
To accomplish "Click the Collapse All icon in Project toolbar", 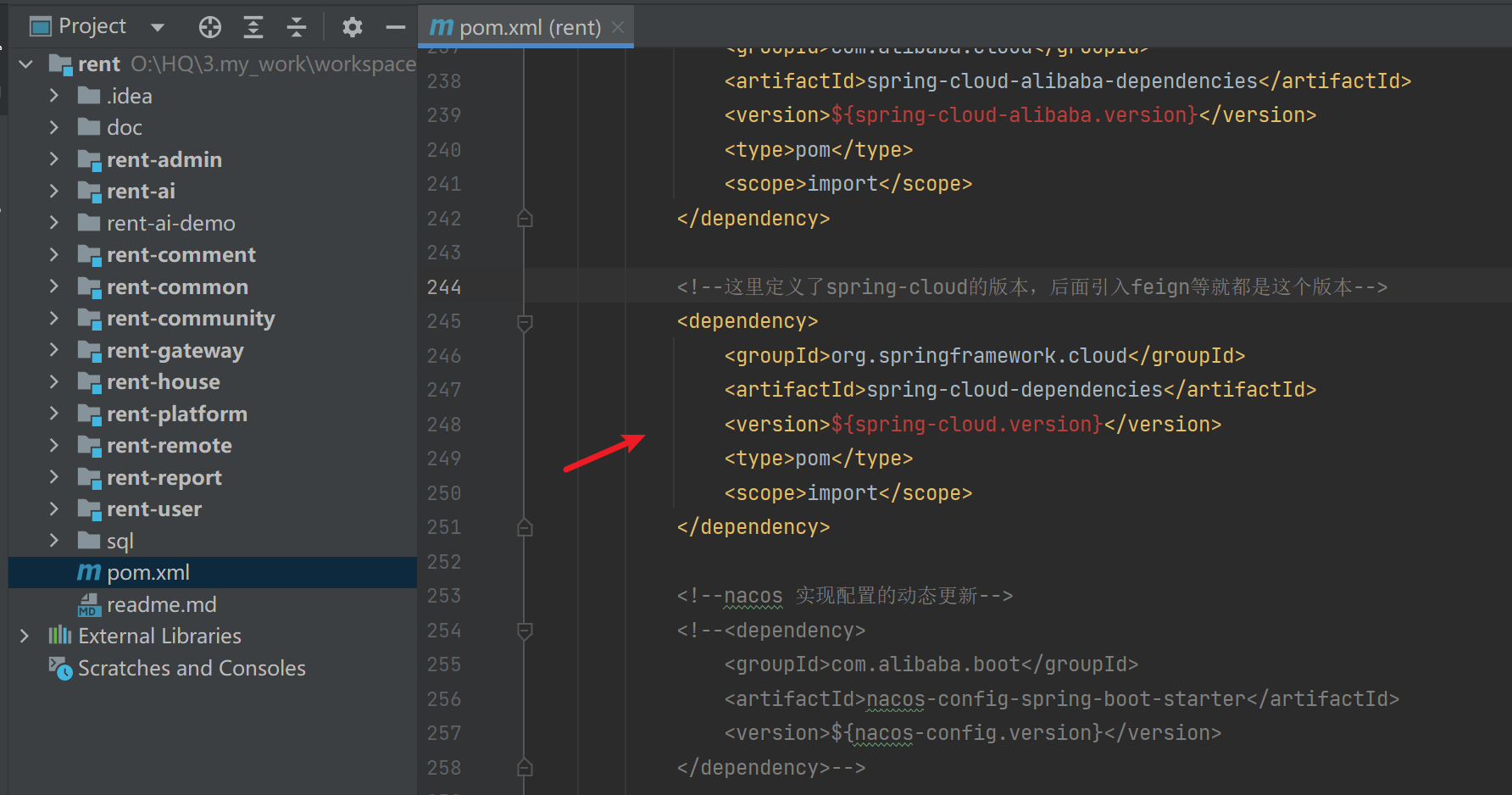I will (x=296, y=26).
